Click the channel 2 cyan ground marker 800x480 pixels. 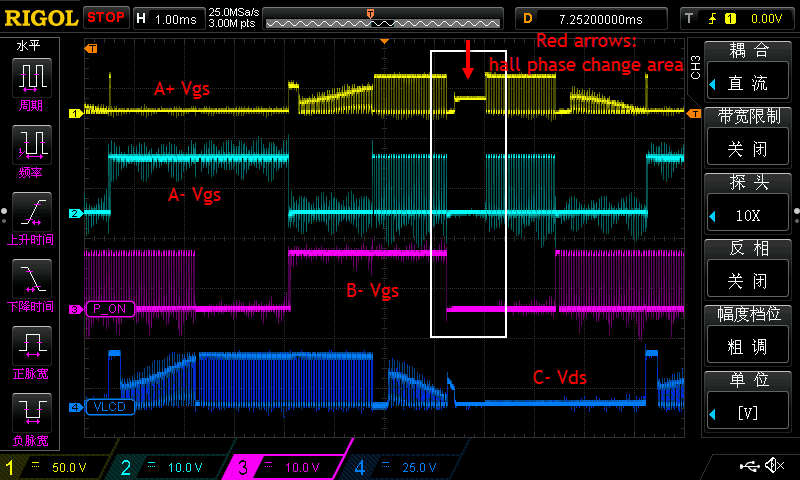(76, 213)
